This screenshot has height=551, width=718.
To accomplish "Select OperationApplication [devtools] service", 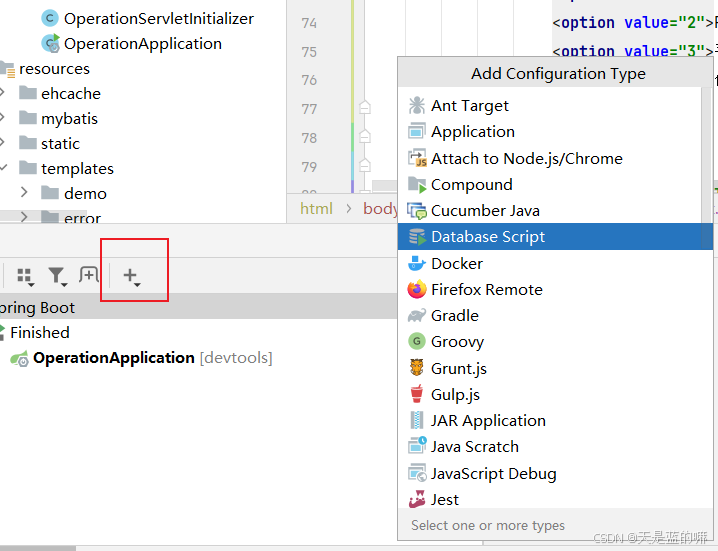I will coord(152,358).
